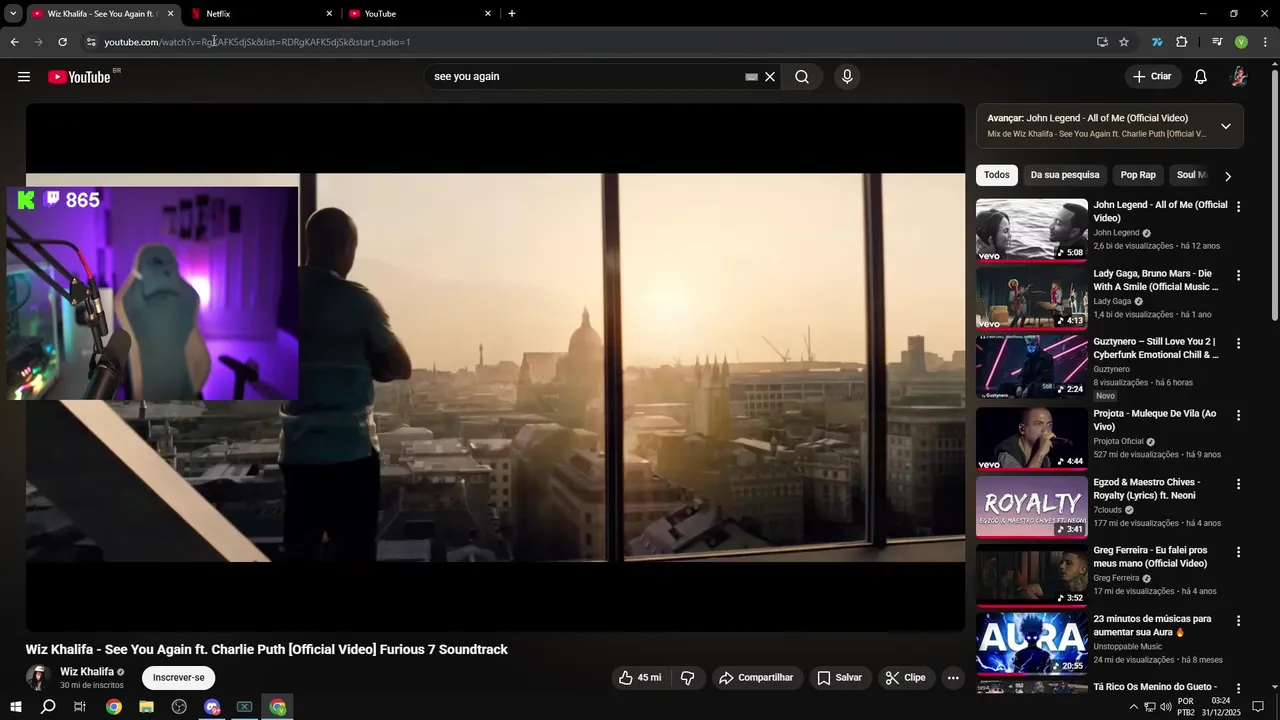Image resolution: width=1280 pixels, height=720 pixels.
Task: Click in the see you again search field
Action: (585, 77)
